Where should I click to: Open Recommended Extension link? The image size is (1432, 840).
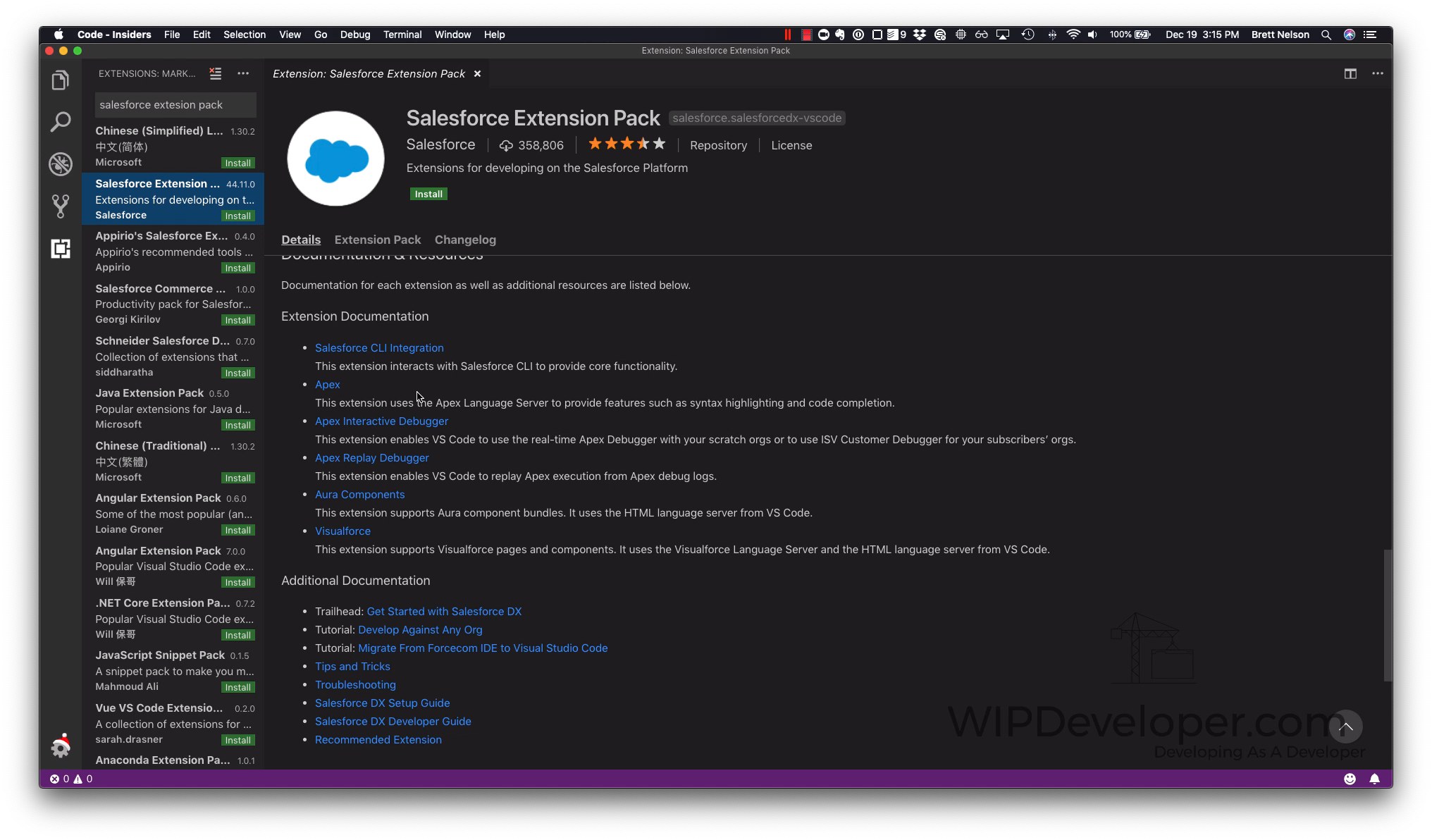378,739
